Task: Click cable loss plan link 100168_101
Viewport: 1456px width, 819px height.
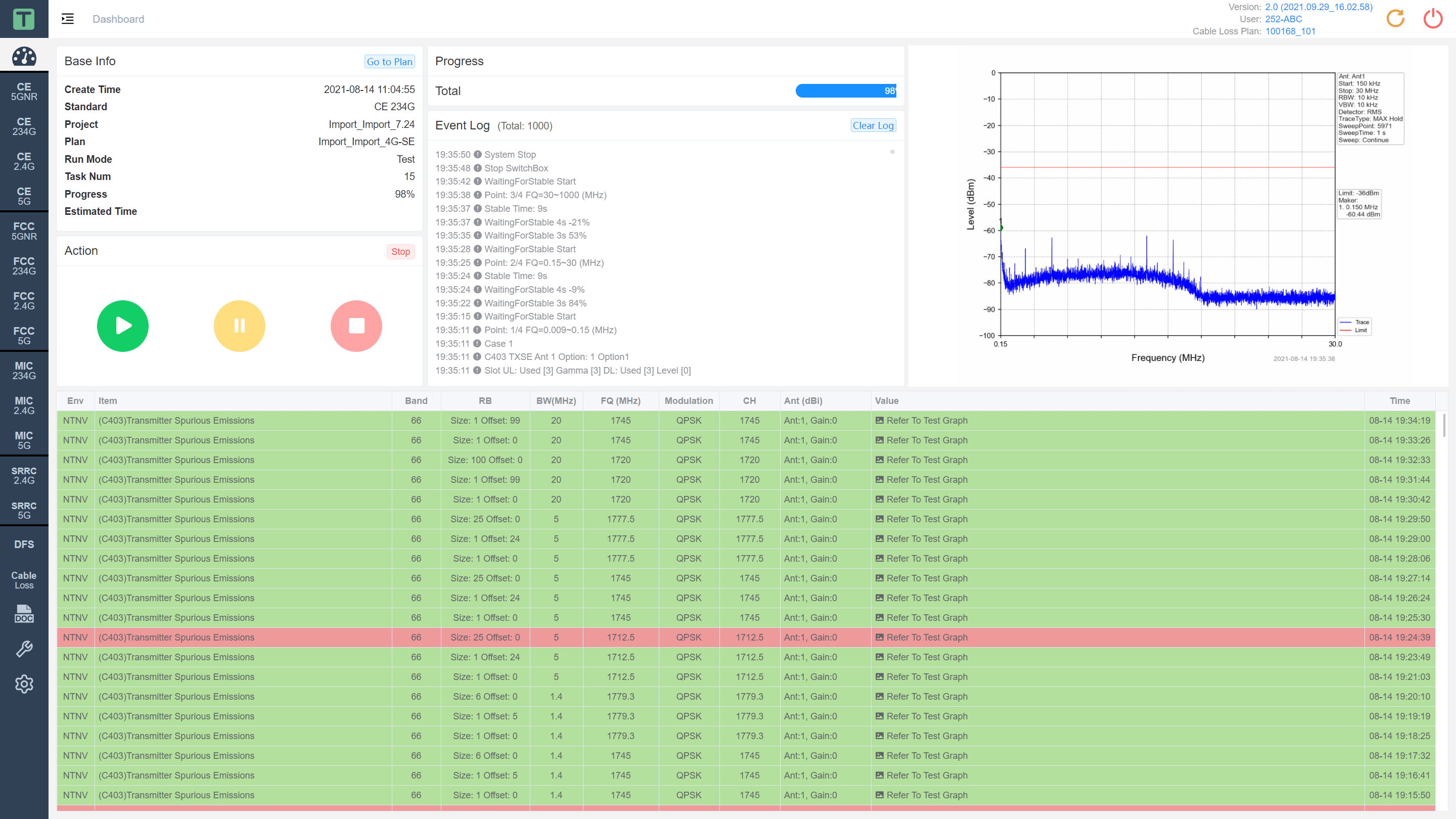Action: pos(1290,31)
